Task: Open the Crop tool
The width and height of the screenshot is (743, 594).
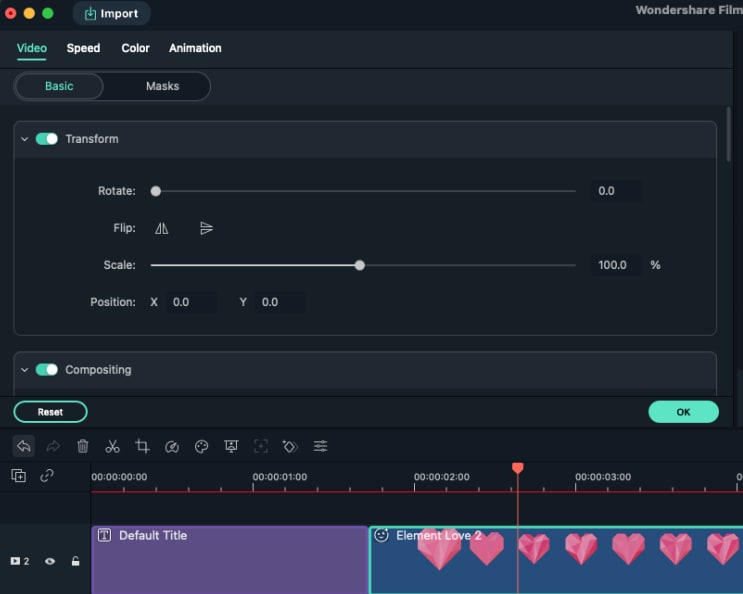Action: 142,446
